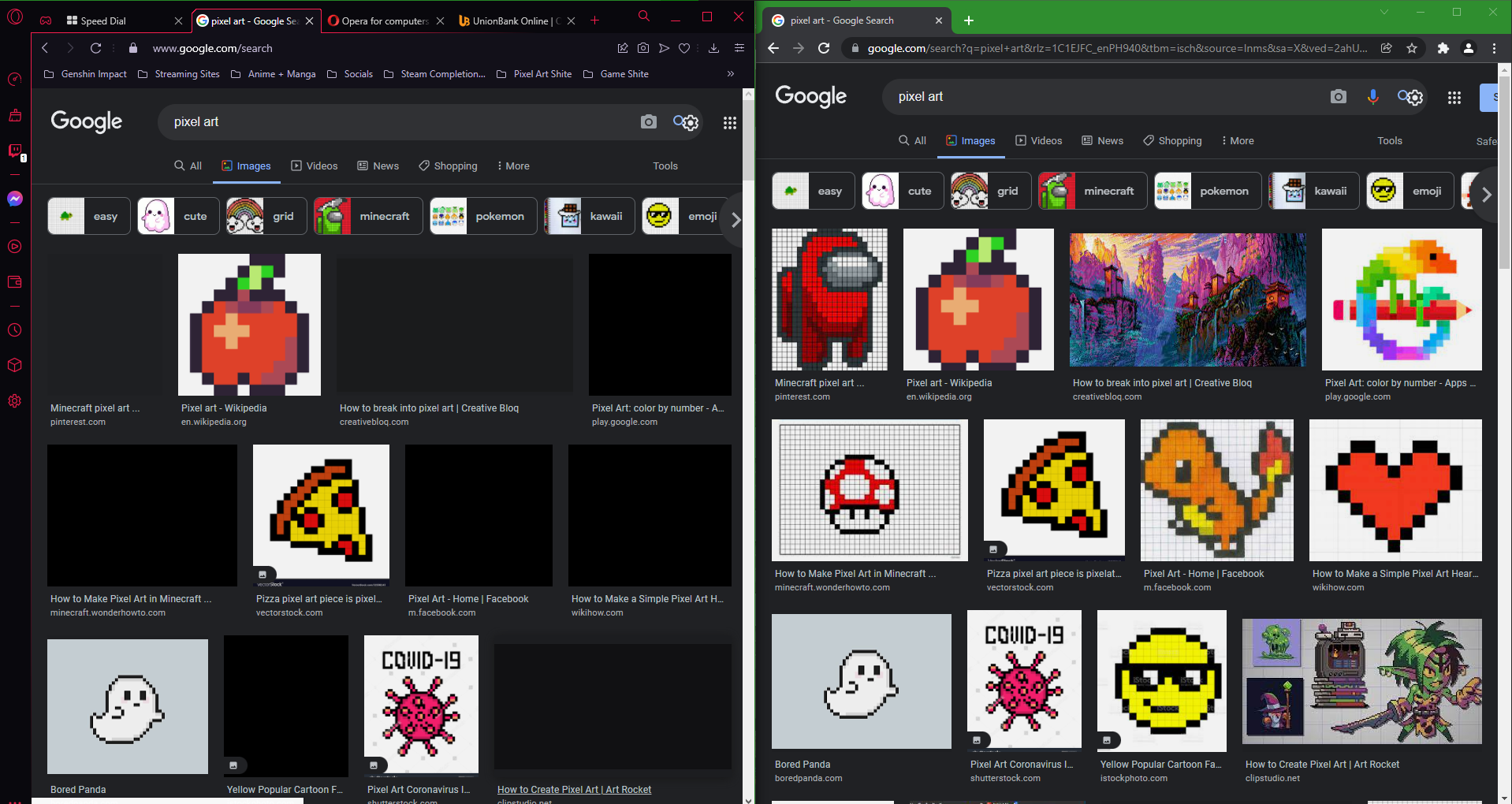
Task: Add new tab in Opera
Action: click(x=595, y=20)
